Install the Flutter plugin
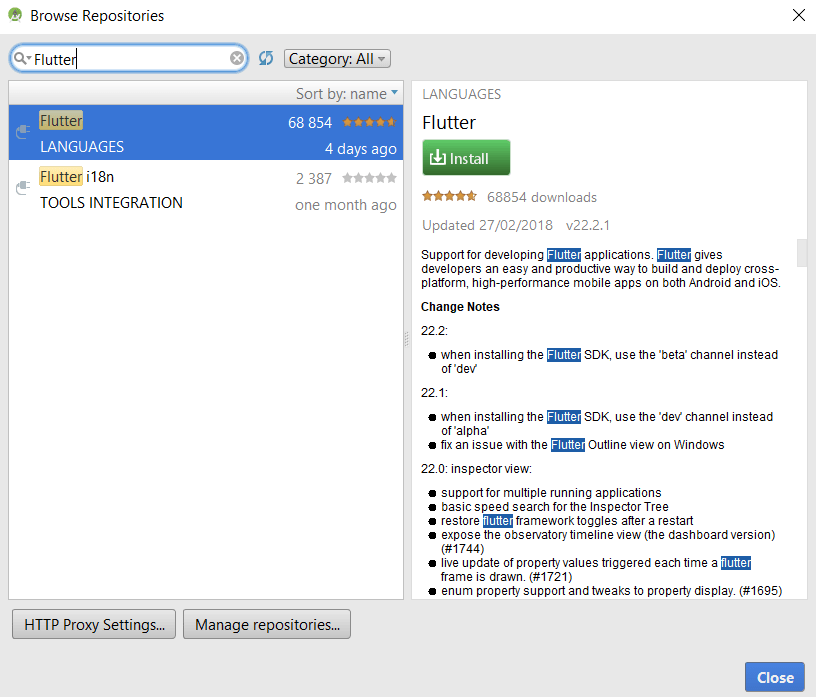 [x=466, y=158]
